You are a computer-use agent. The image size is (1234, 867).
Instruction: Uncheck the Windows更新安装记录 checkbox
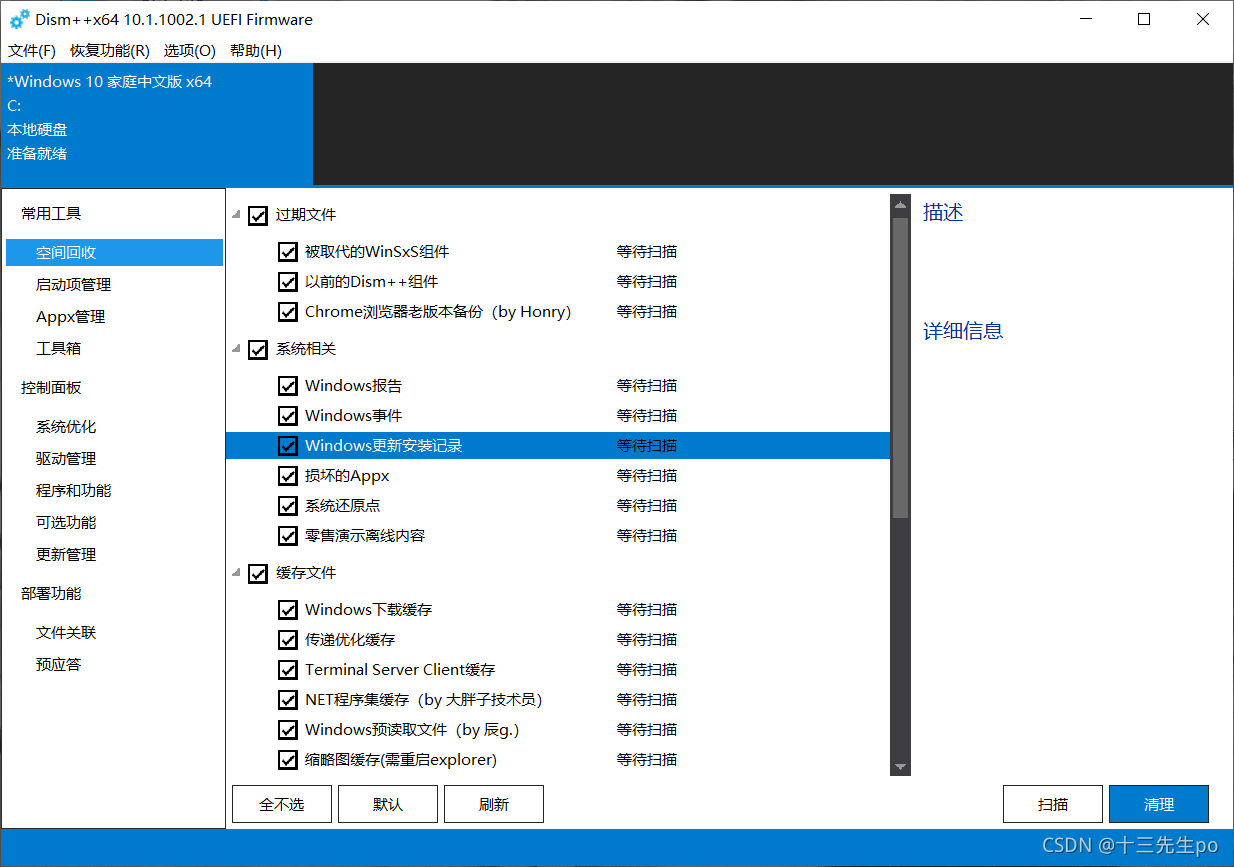288,446
